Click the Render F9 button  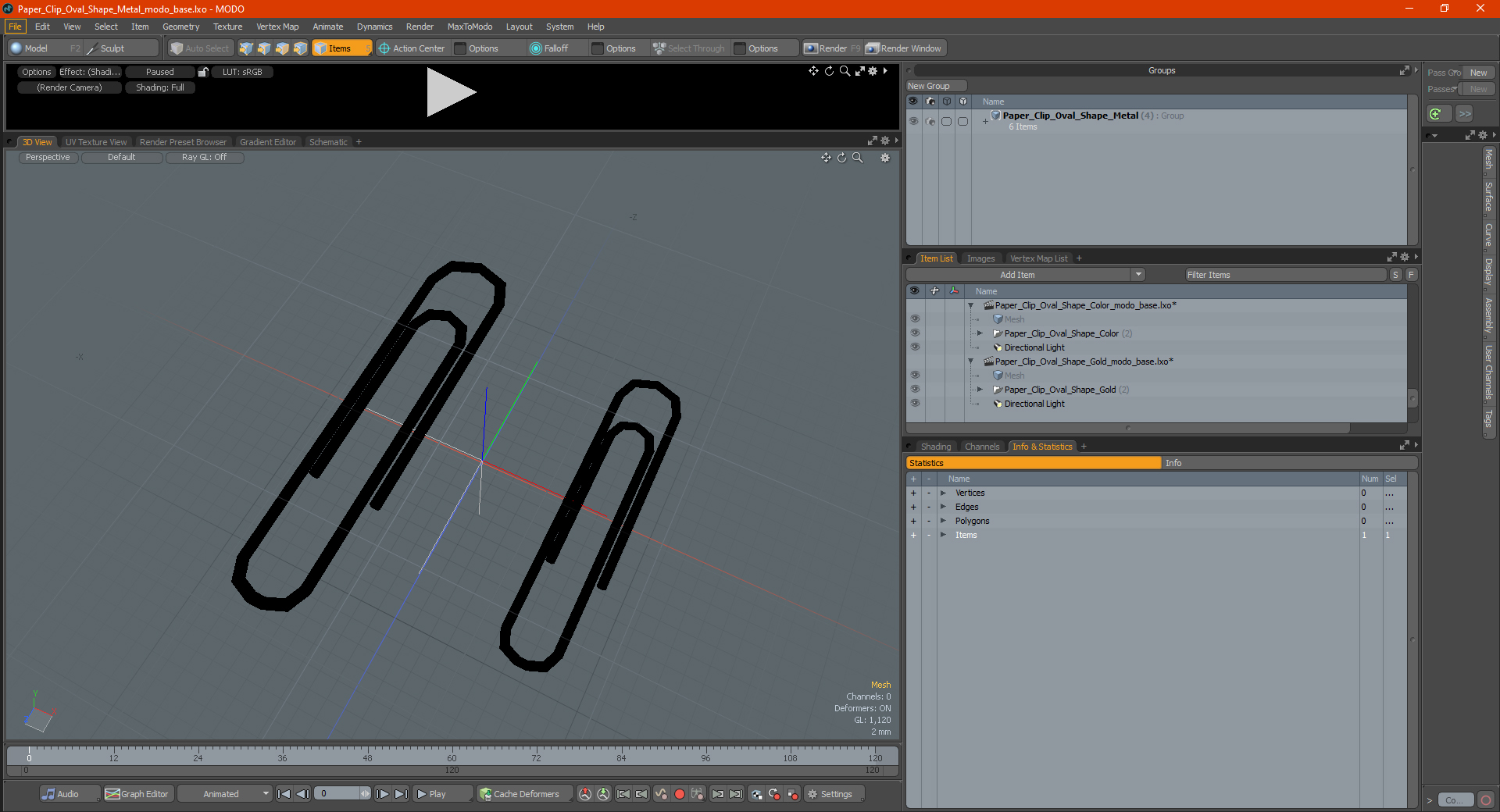coord(832,48)
